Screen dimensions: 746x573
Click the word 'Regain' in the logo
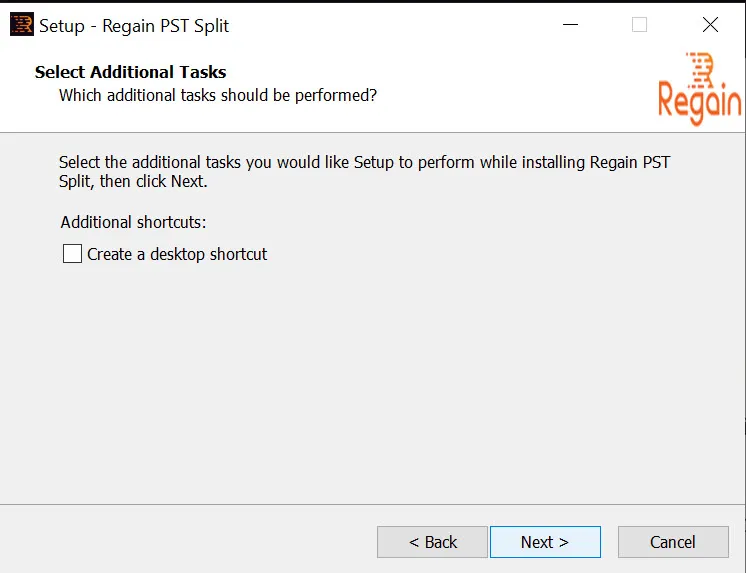point(699,101)
